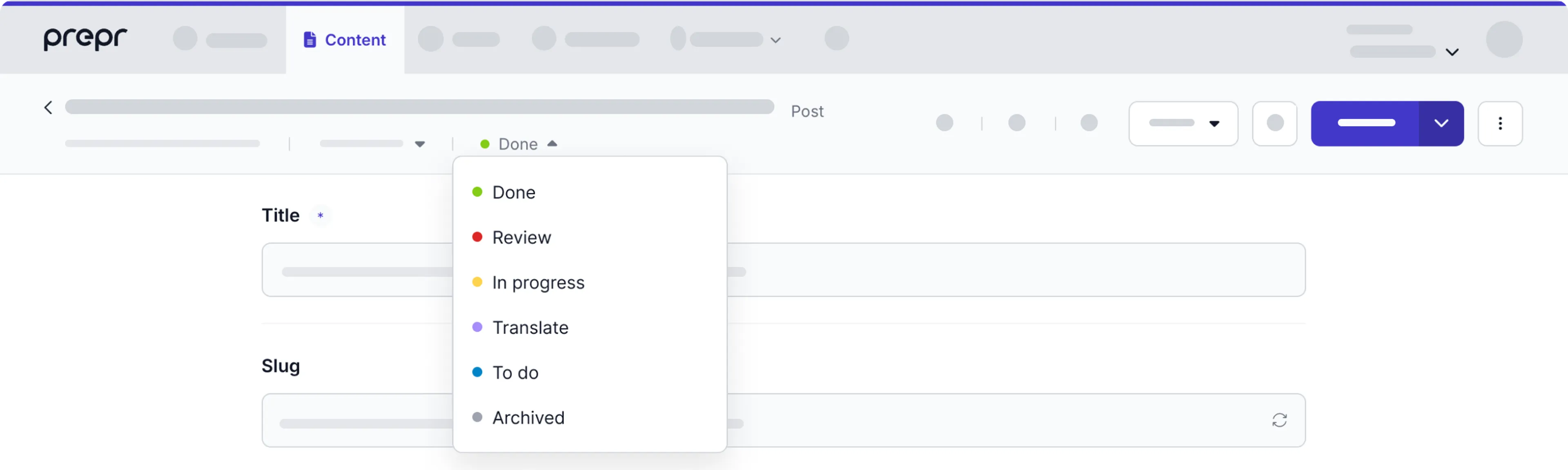1568x470 pixels.
Task: Click the prepr logo
Action: click(x=85, y=39)
